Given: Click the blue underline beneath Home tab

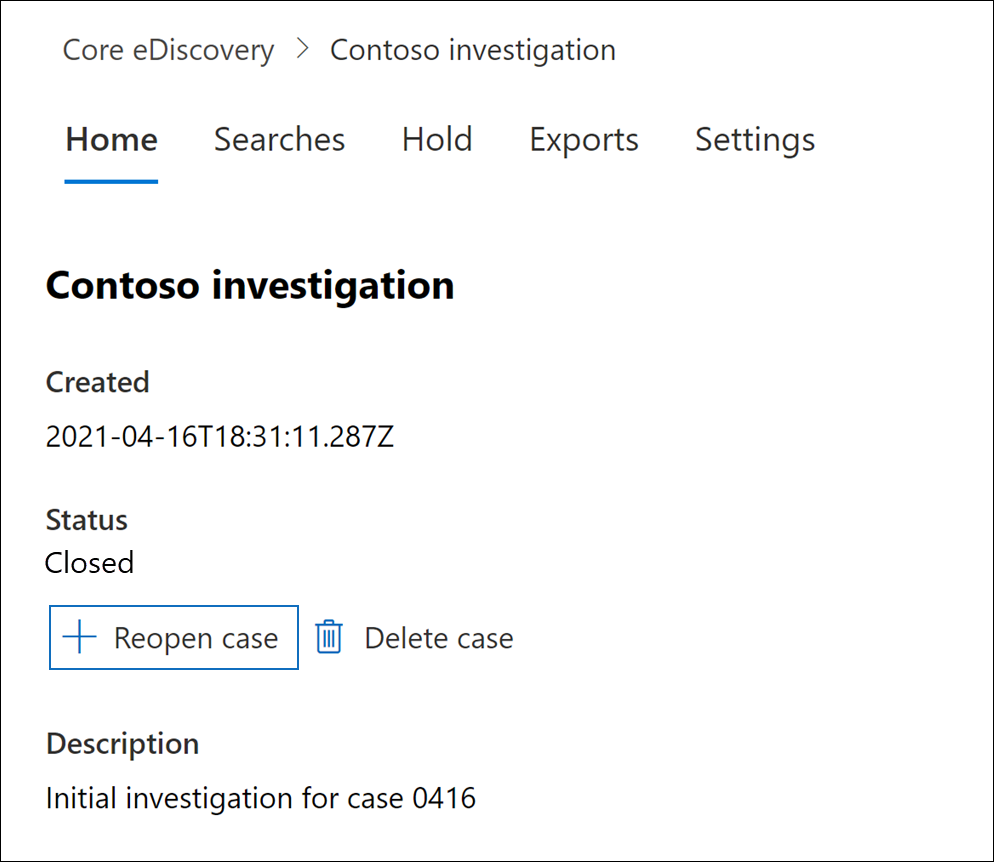Looking at the screenshot, I should [111, 182].
